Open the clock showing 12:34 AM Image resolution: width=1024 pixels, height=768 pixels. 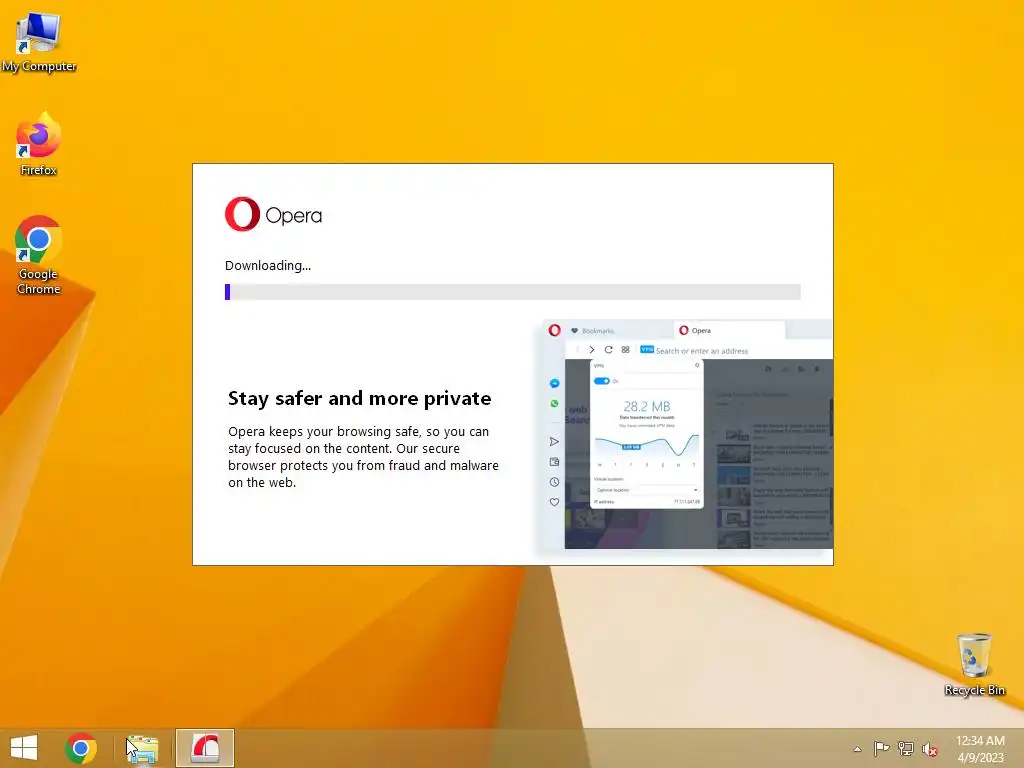(x=980, y=749)
